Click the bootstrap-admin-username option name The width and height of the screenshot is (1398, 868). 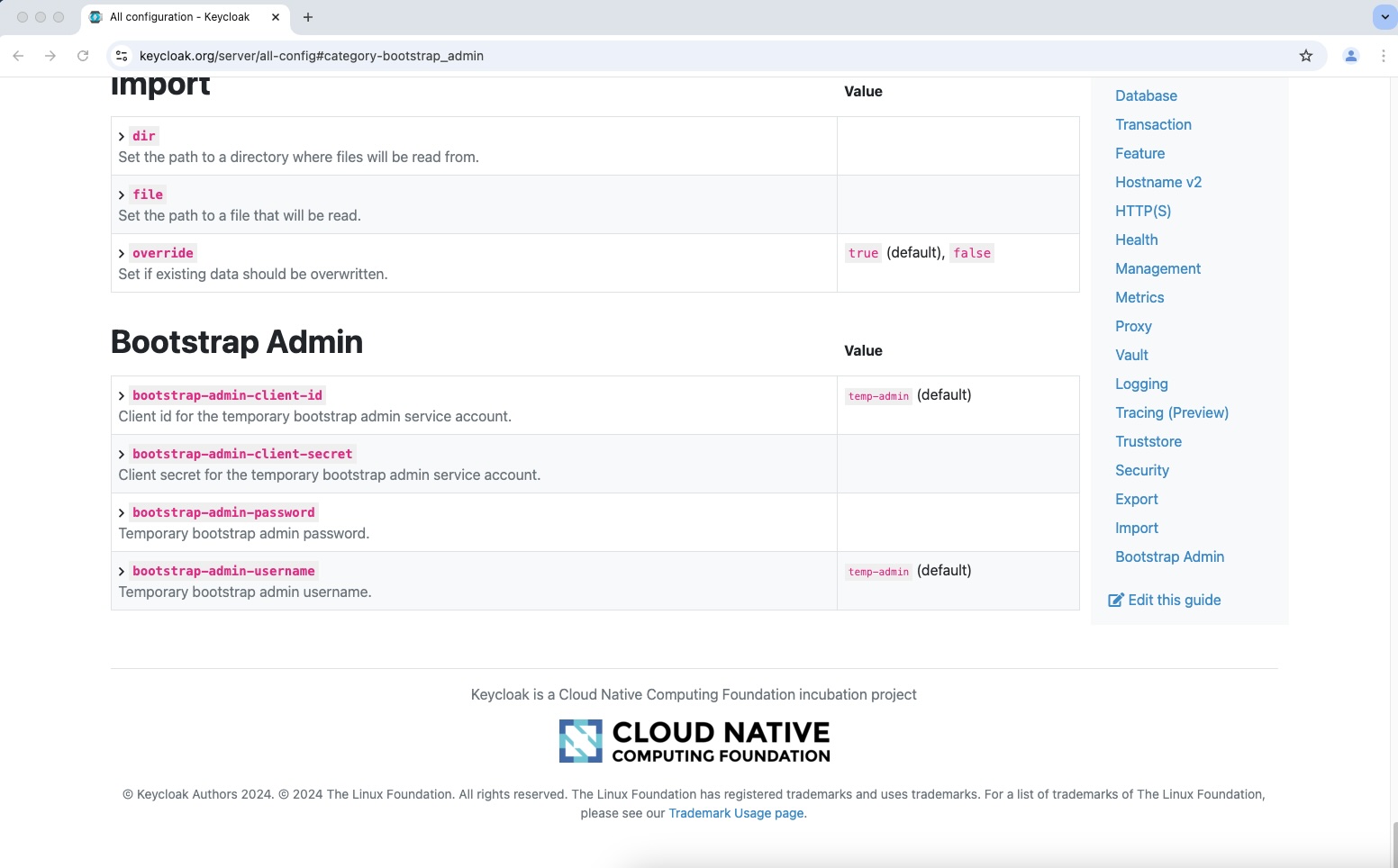pyautogui.click(x=223, y=571)
